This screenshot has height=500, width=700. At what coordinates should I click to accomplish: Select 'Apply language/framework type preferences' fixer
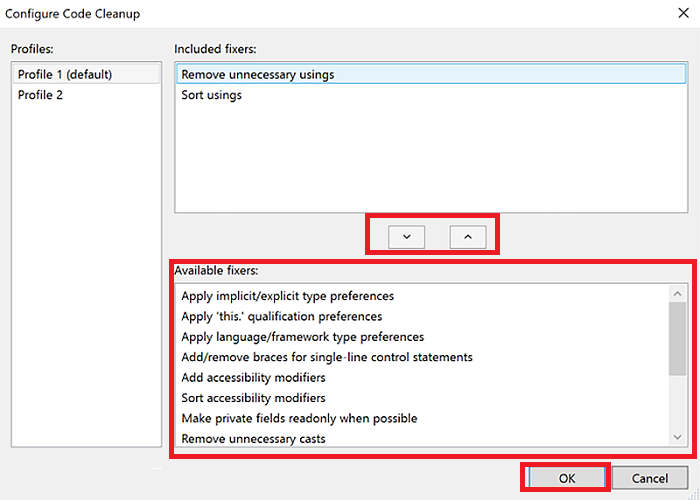pyautogui.click(x=422, y=337)
